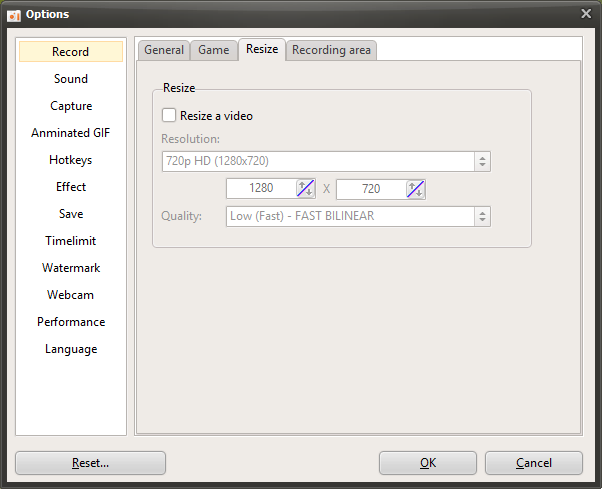Image resolution: width=602 pixels, height=489 pixels.
Task: Click the Options window app icon
Action: [x=14, y=14]
